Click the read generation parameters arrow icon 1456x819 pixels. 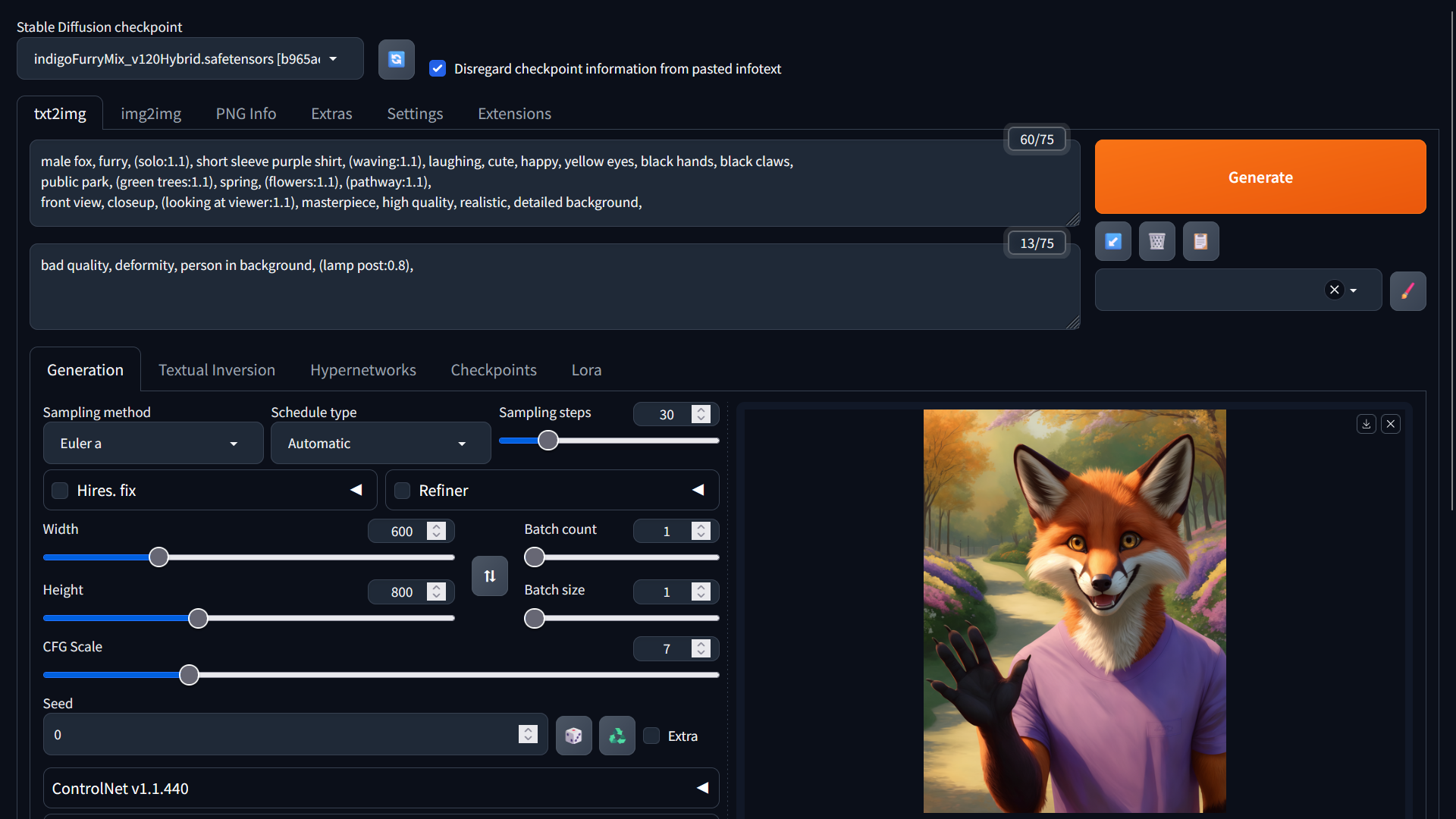click(x=1112, y=241)
